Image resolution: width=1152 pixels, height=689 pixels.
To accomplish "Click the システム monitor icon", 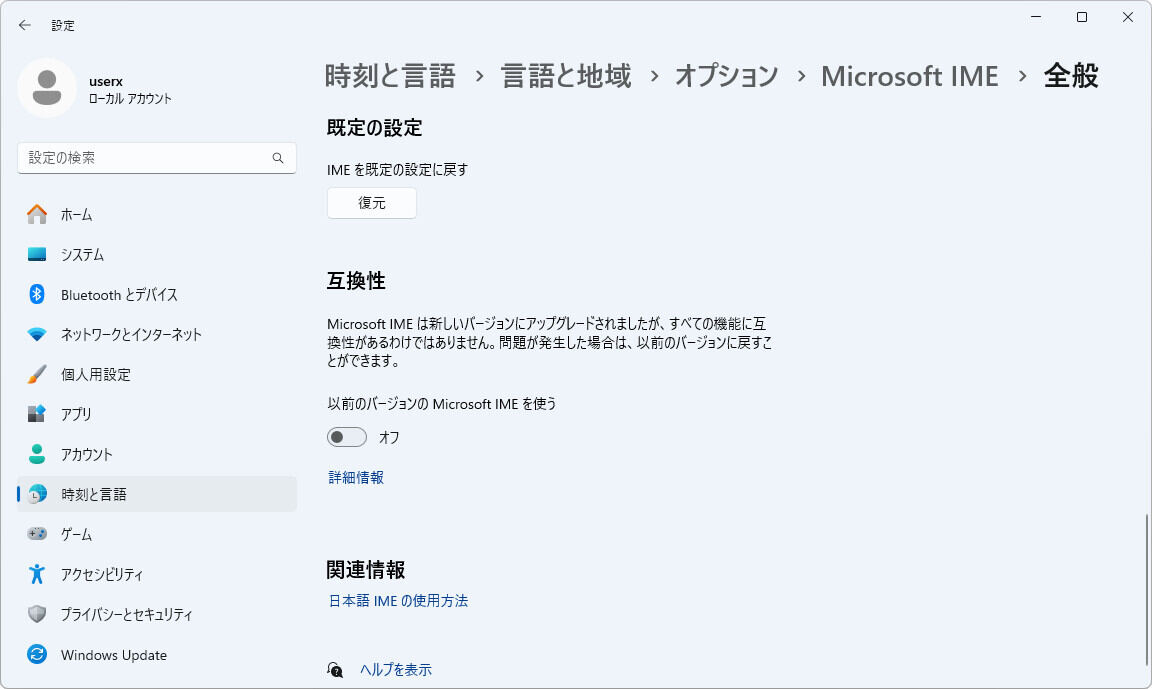I will coord(37,254).
